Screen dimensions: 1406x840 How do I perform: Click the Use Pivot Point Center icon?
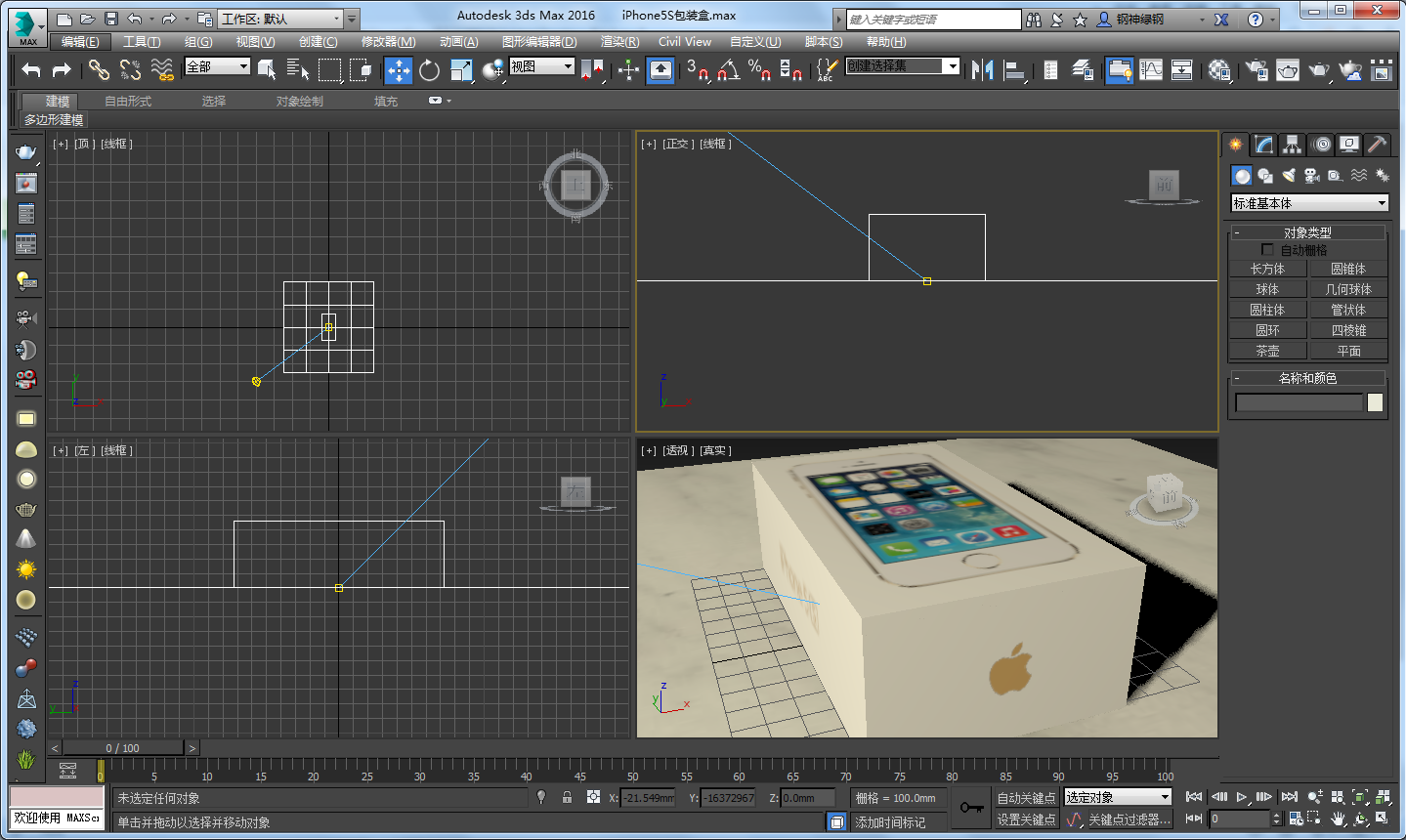591,69
